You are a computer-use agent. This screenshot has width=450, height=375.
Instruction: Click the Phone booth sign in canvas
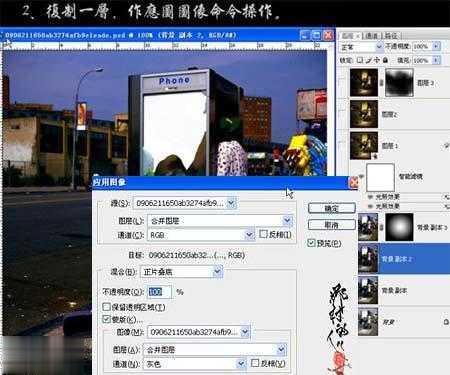coord(174,80)
